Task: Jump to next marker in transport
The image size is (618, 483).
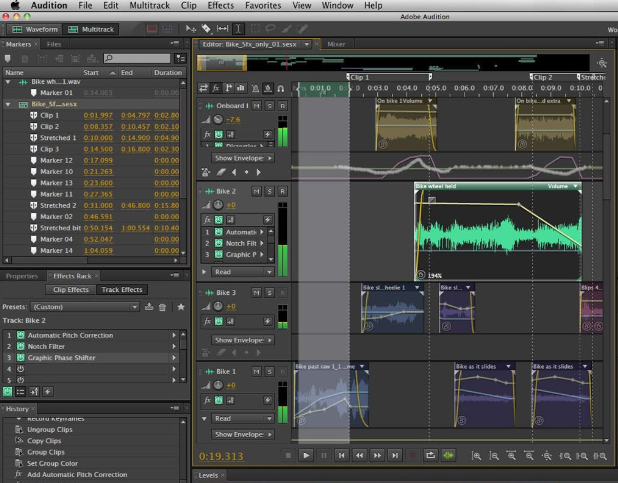Action: pyautogui.click(x=395, y=455)
